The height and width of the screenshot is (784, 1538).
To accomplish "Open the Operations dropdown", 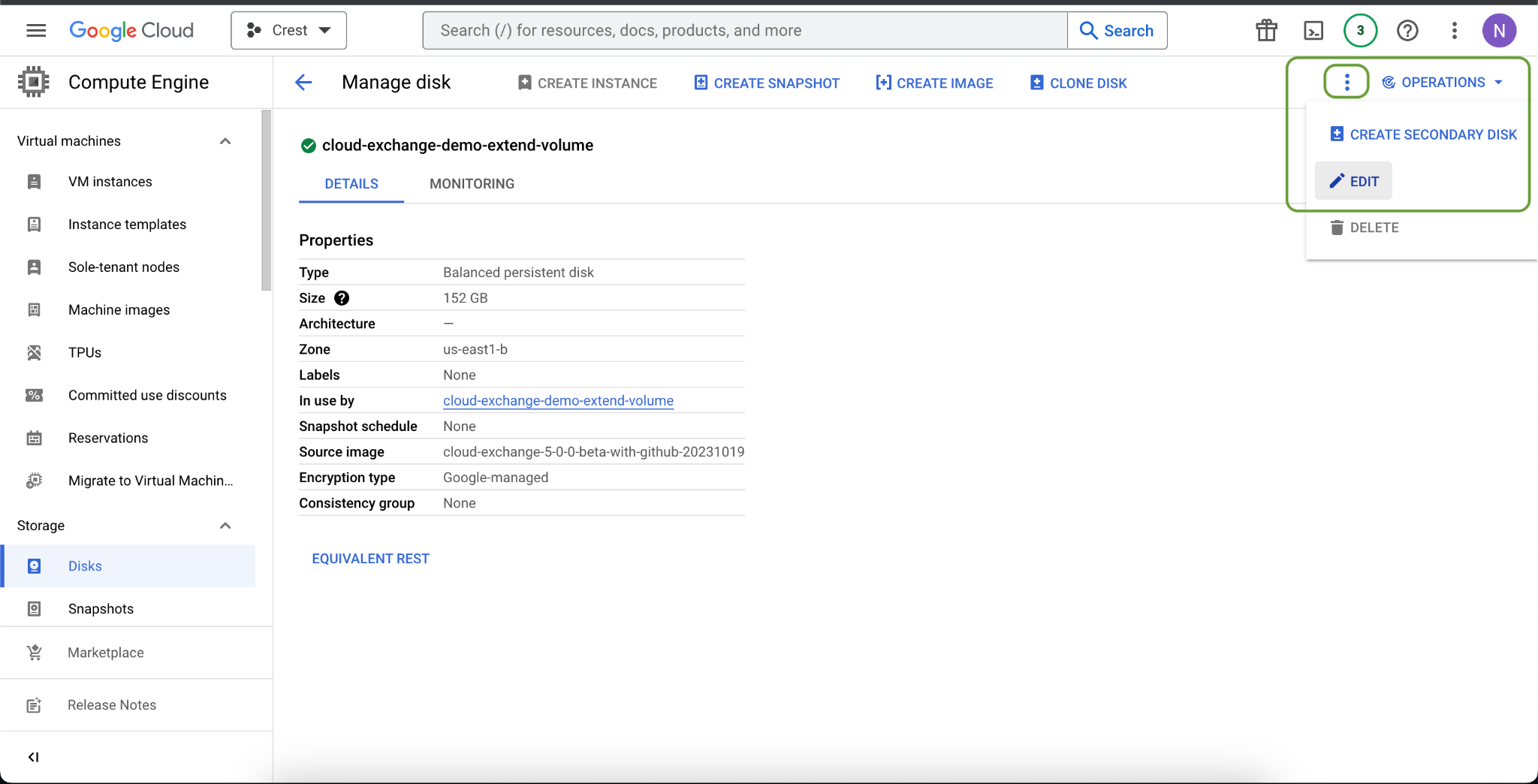I will [1443, 82].
